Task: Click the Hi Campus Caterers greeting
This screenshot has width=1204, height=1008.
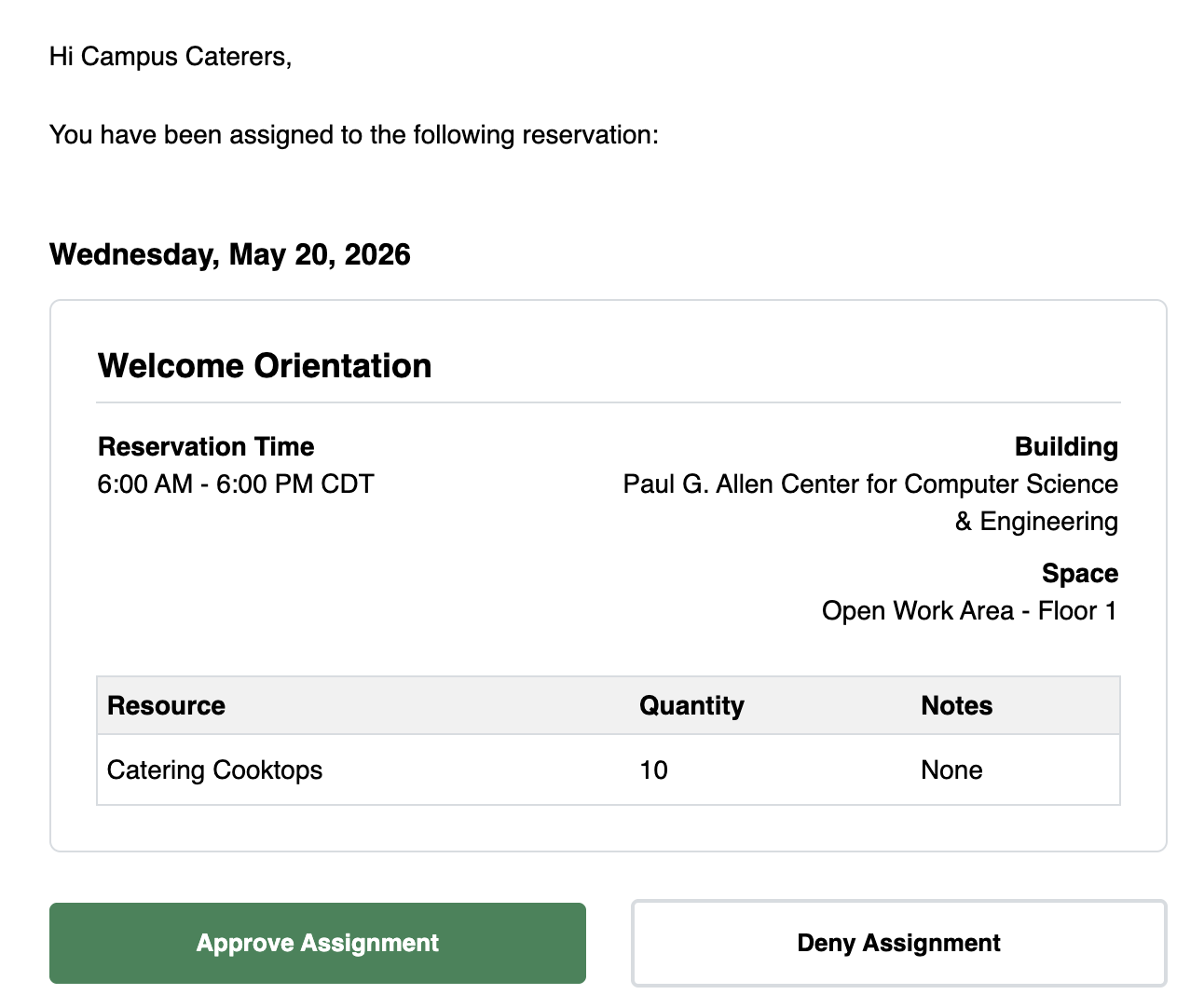Action: pos(171,57)
